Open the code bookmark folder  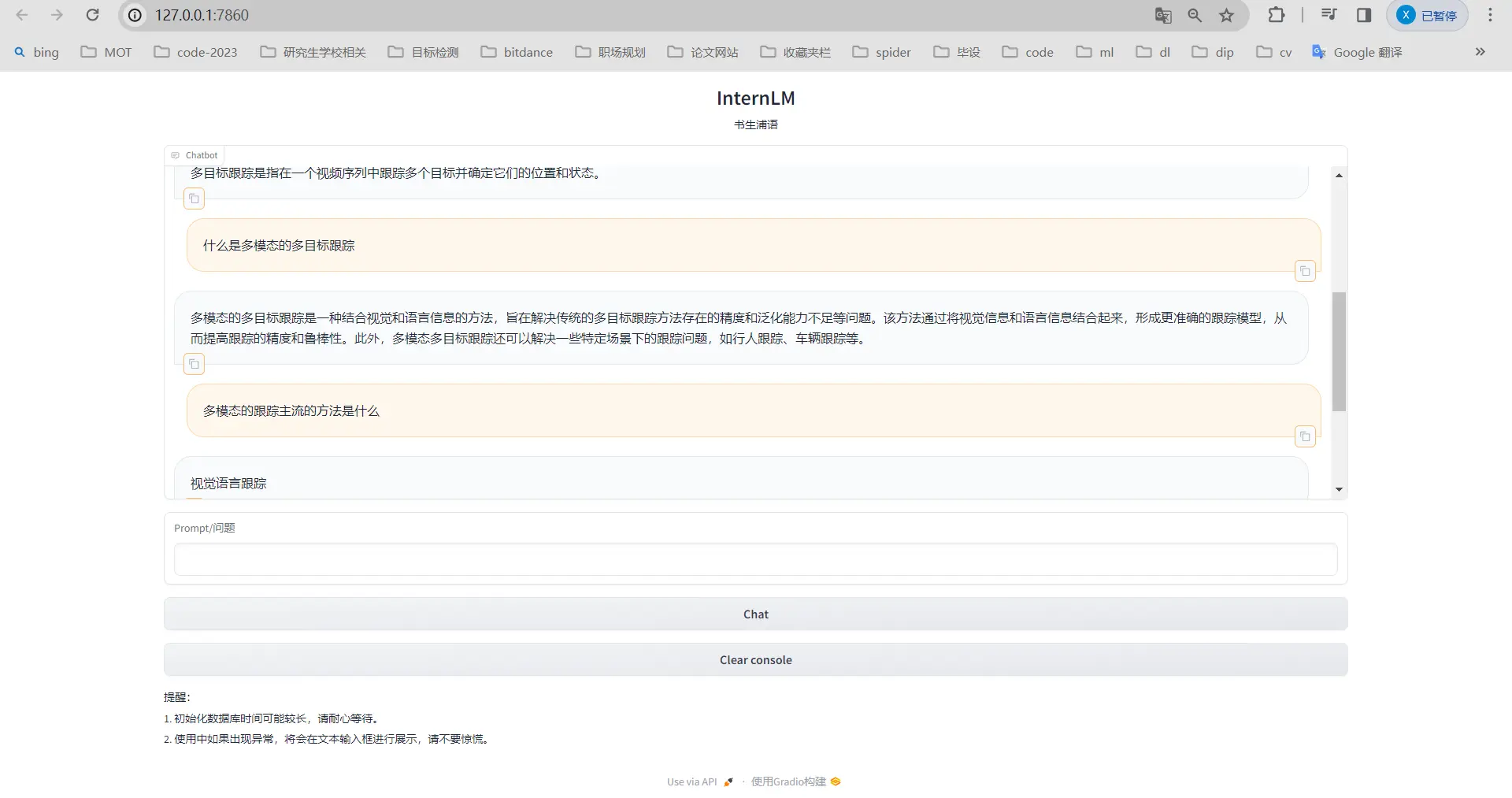pos(1028,52)
